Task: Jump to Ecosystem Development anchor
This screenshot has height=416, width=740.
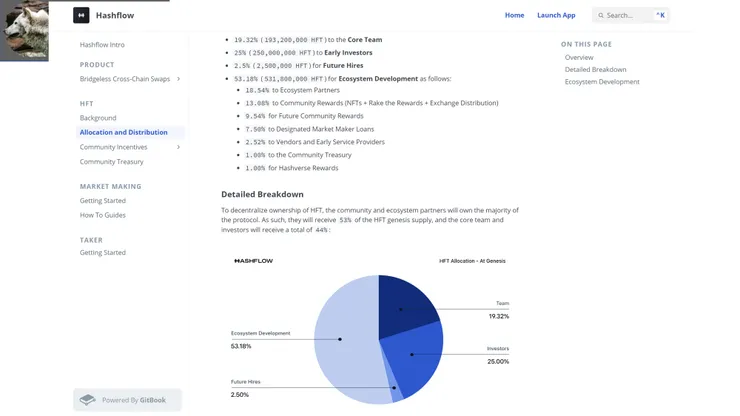Action: [602, 82]
